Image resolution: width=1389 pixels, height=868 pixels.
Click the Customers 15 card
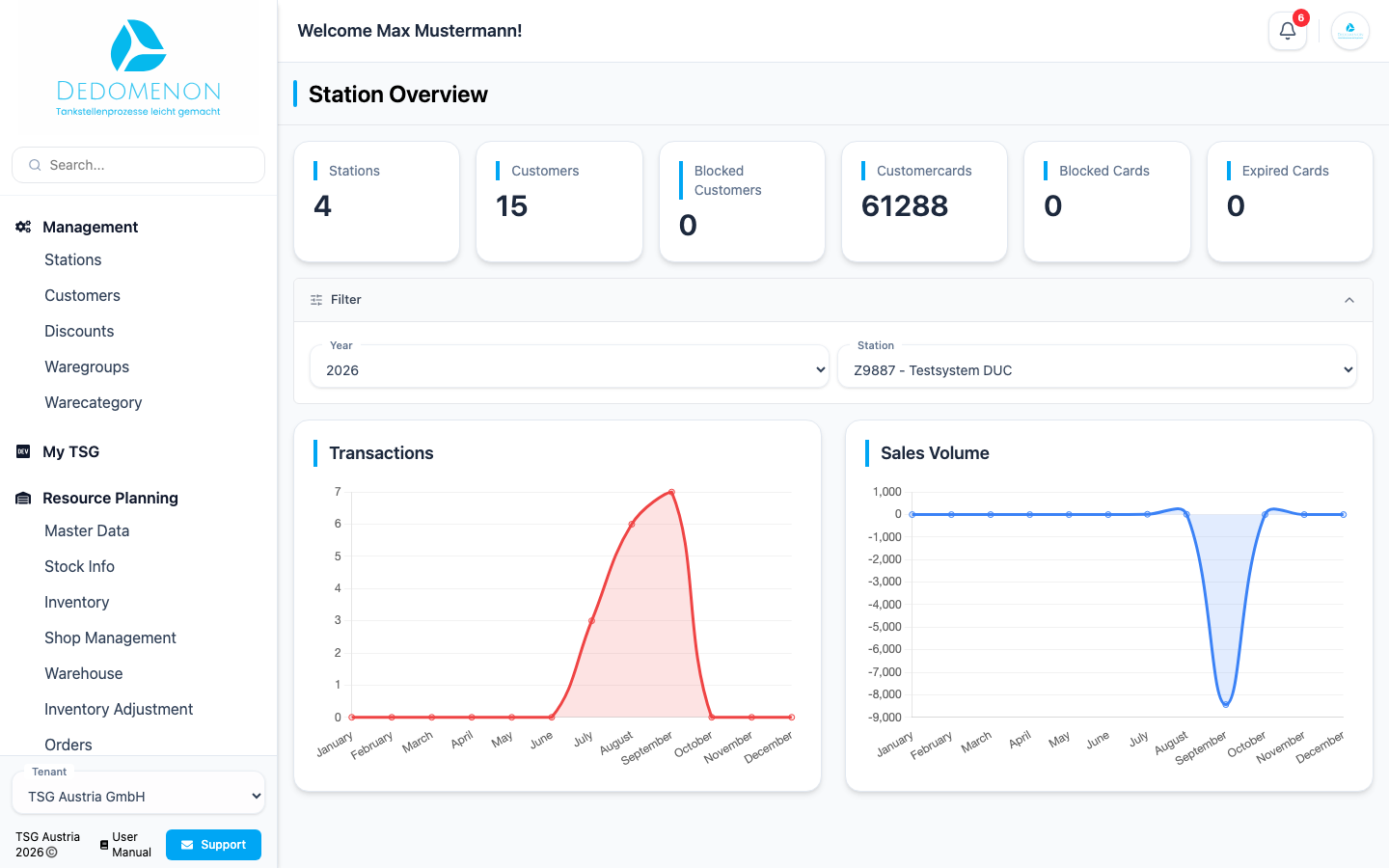[559, 202]
